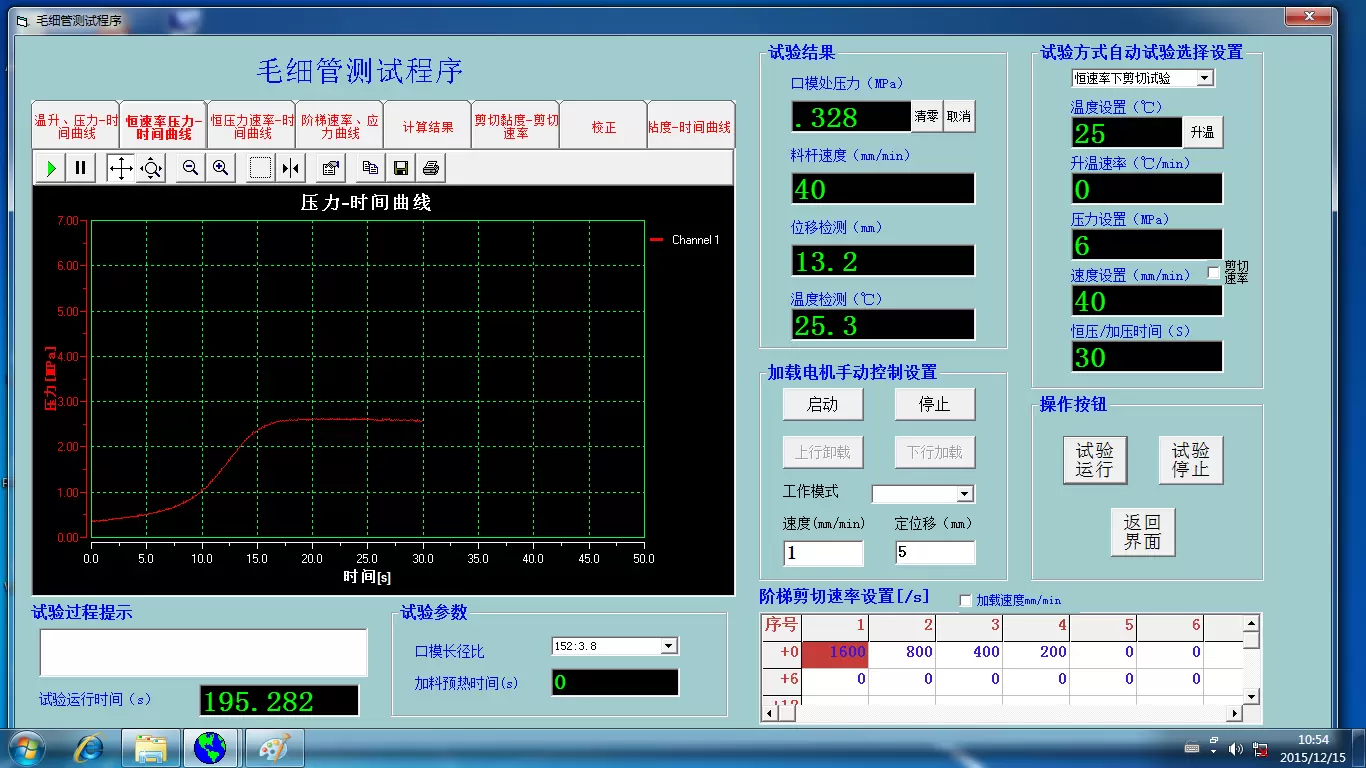Image resolution: width=1366 pixels, height=768 pixels.
Task: Enable the 剪切速率 checkbox
Action: click(x=1214, y=272)
